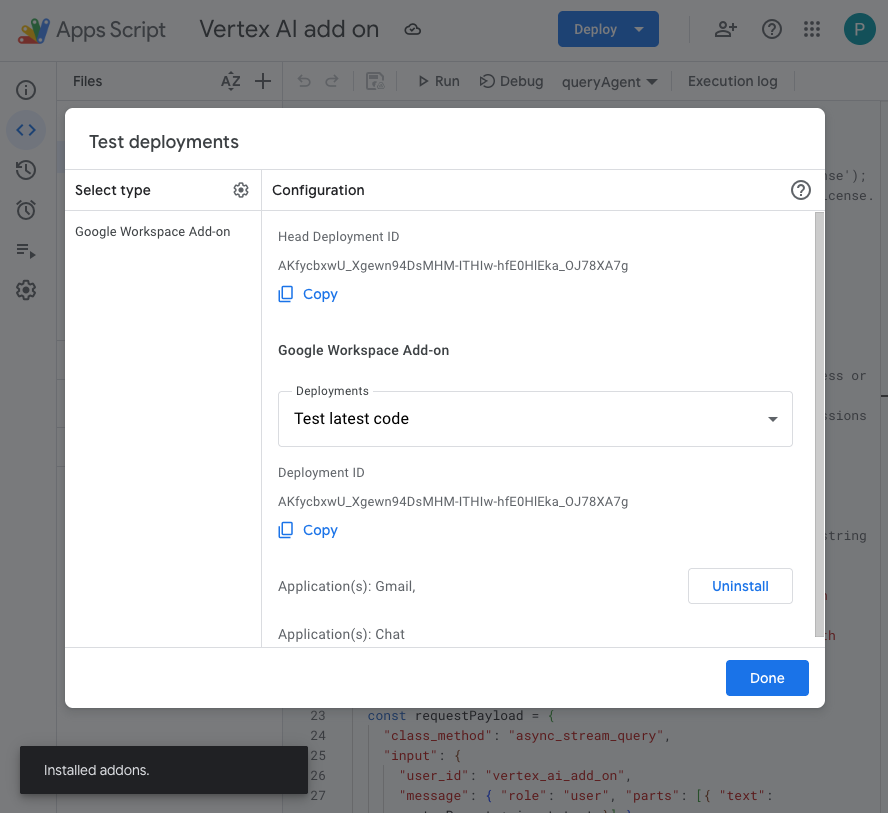Open the Execution log
The height and width of the screenshot is (813, 888).
[x=732, y=81]
